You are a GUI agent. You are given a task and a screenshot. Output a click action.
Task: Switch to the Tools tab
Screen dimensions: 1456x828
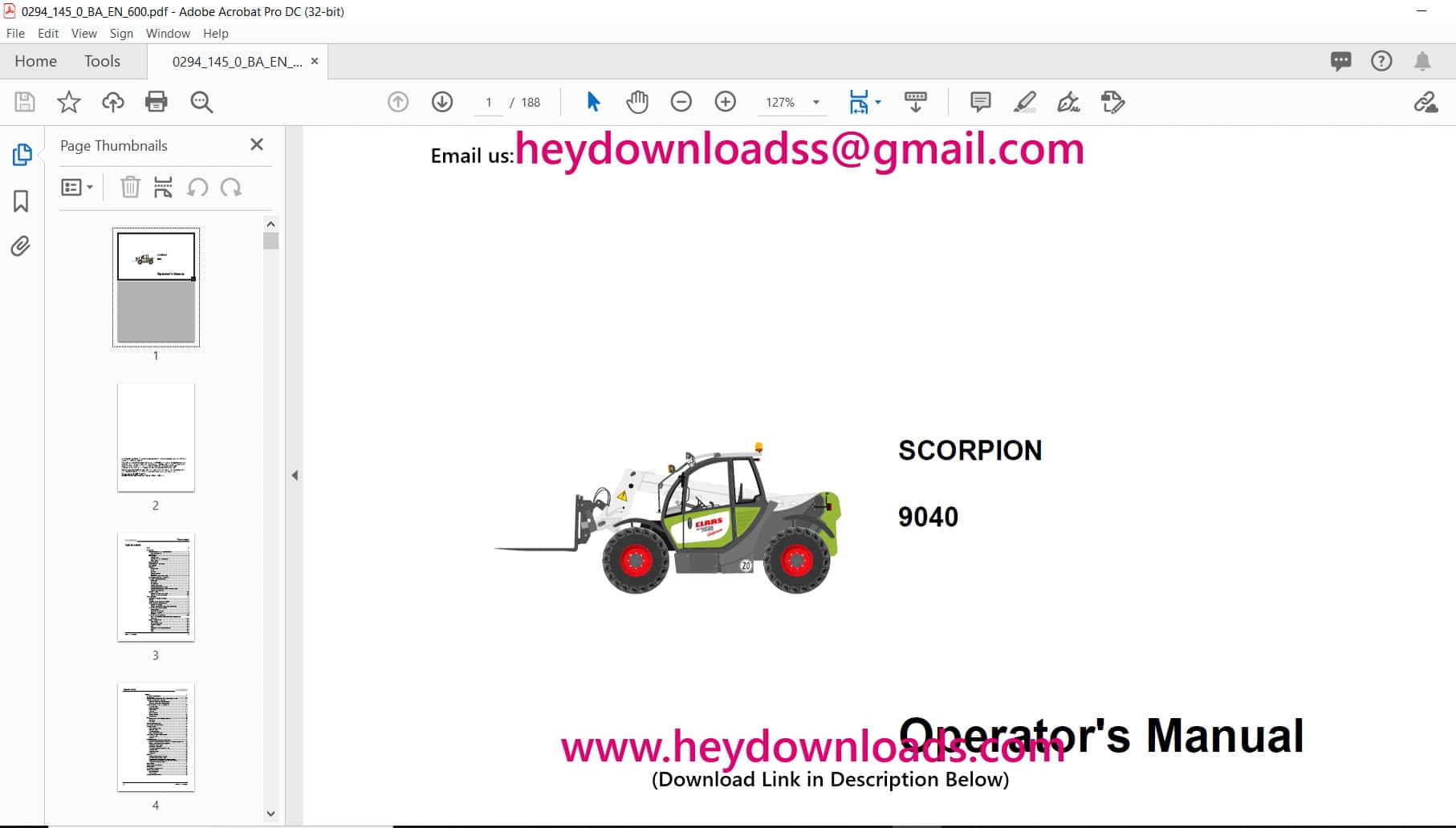102,61
